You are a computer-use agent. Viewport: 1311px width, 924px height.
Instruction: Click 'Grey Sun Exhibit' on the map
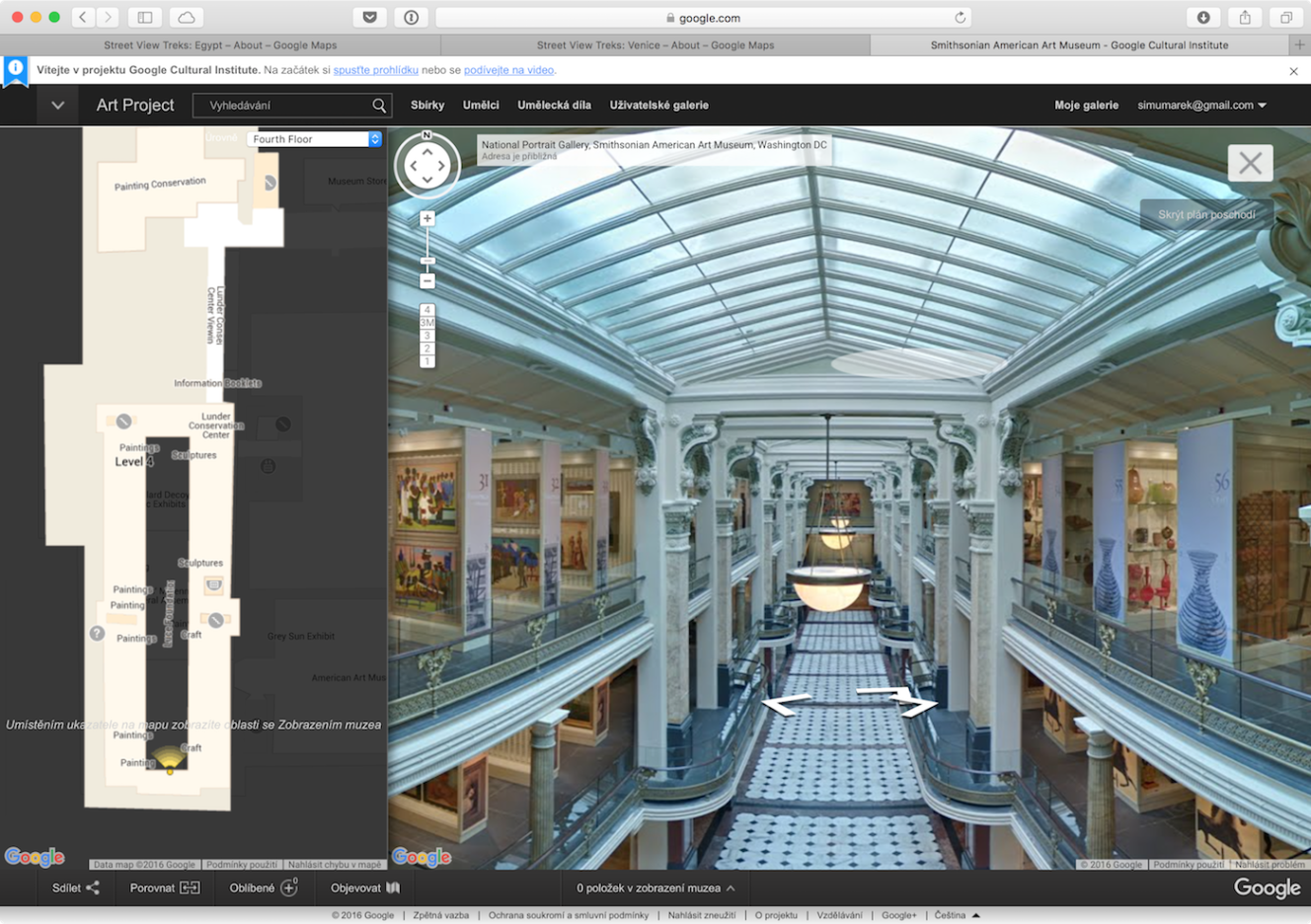pos(301,636)
